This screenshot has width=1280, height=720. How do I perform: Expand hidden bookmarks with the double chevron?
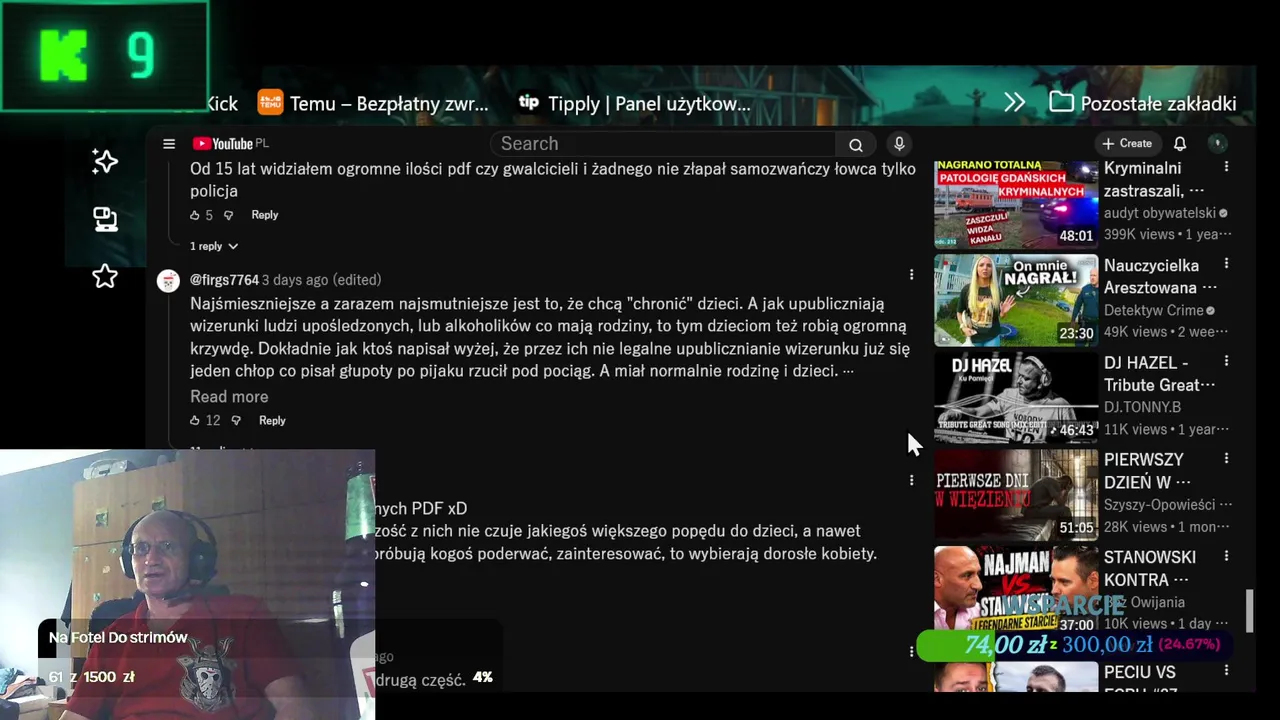click(x=1014, y=103)
